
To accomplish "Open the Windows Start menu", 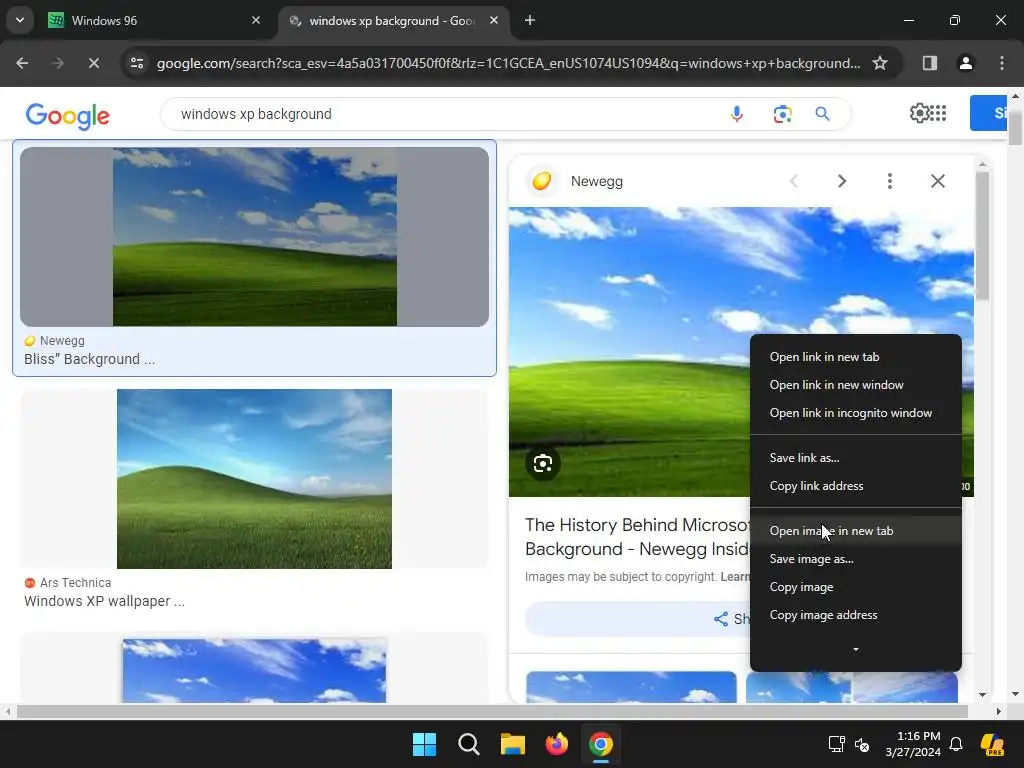I will (x=424, y=744).
